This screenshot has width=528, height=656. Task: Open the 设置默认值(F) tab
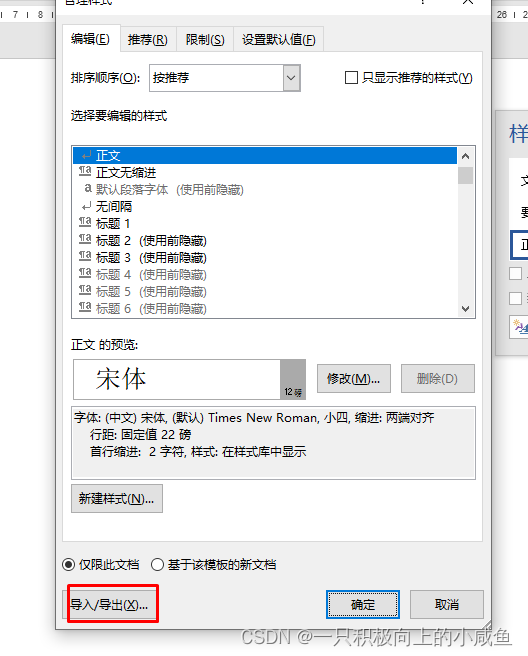279,40
